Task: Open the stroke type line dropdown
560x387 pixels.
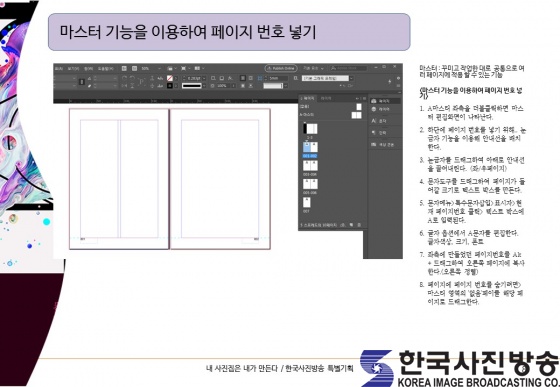Action: (x=204, y=86)
